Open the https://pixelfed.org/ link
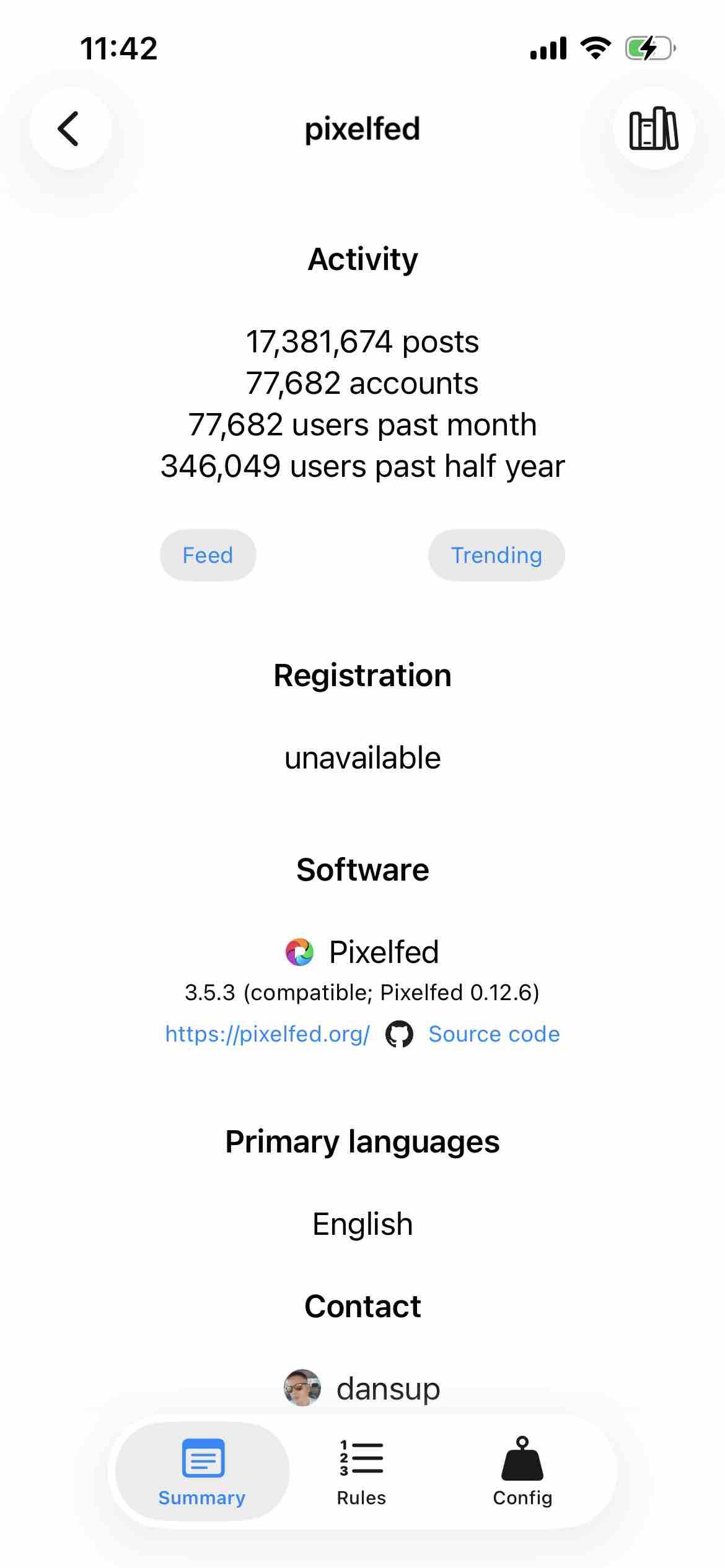The width and height of the screenshot is (725, 1568). (268, 1034)
